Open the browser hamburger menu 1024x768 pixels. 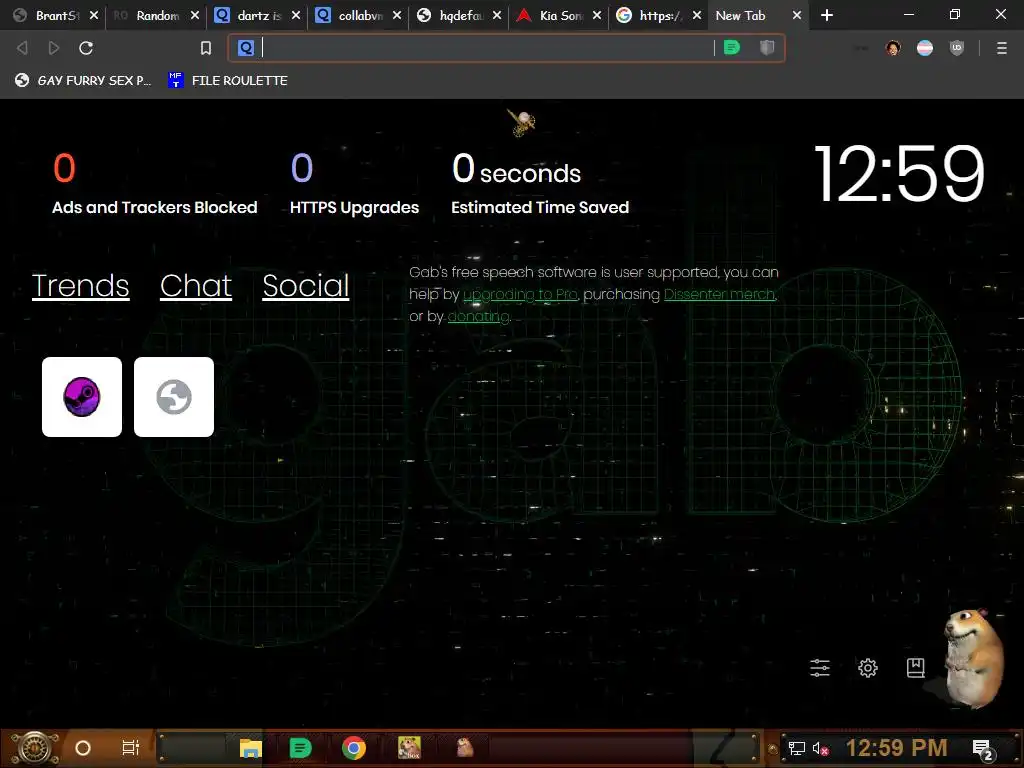click(x=1002, y=48)
